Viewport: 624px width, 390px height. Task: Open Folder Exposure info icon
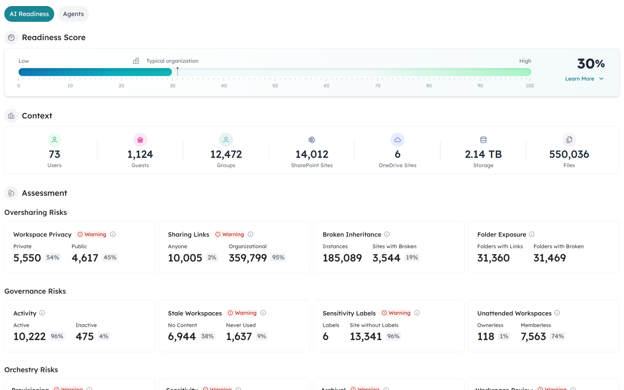[532, 234]
